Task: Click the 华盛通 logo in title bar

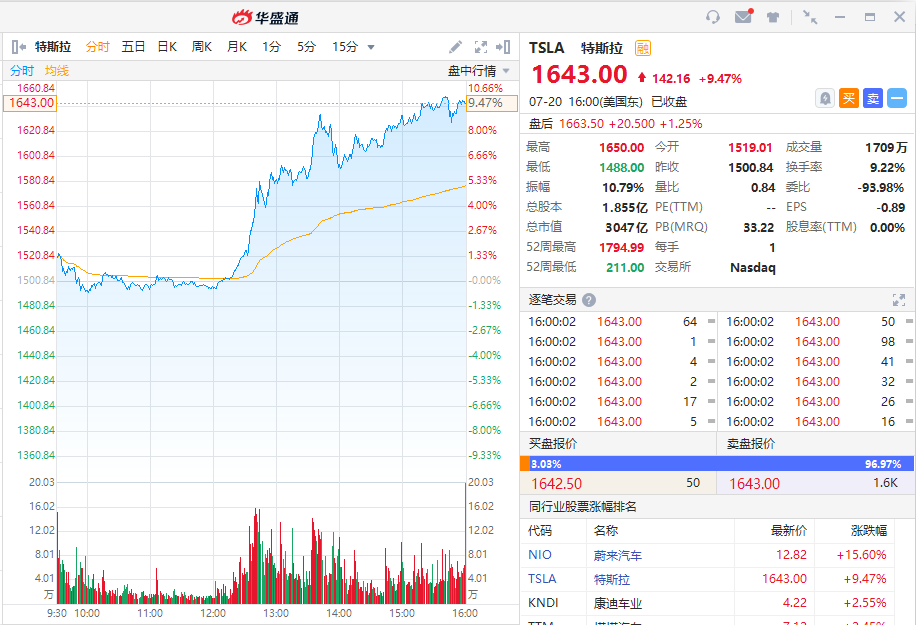Action: click(265, 18)
